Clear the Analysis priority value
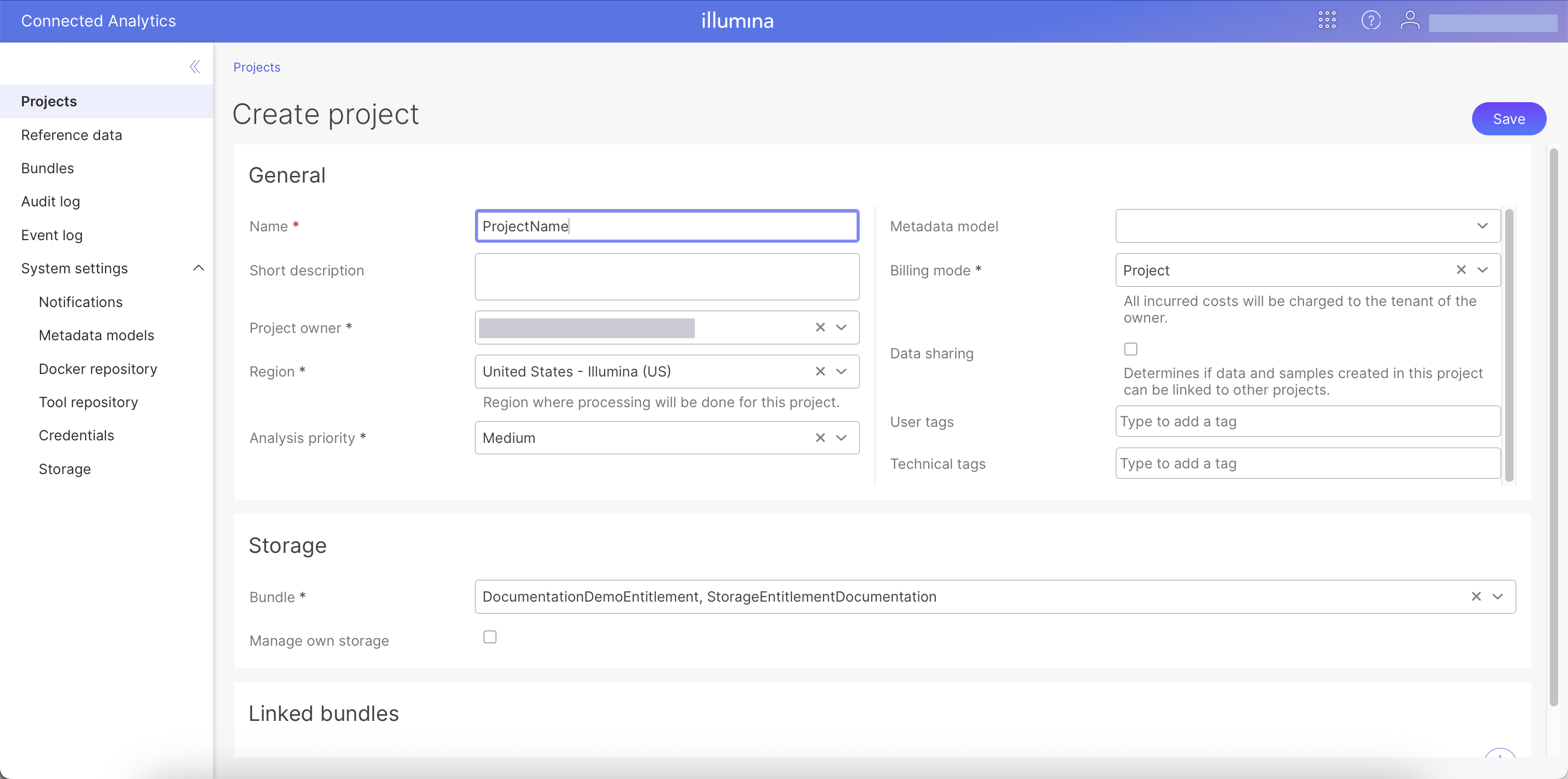Viewport: 1568px width, 779px height. [x=820, y=438]
